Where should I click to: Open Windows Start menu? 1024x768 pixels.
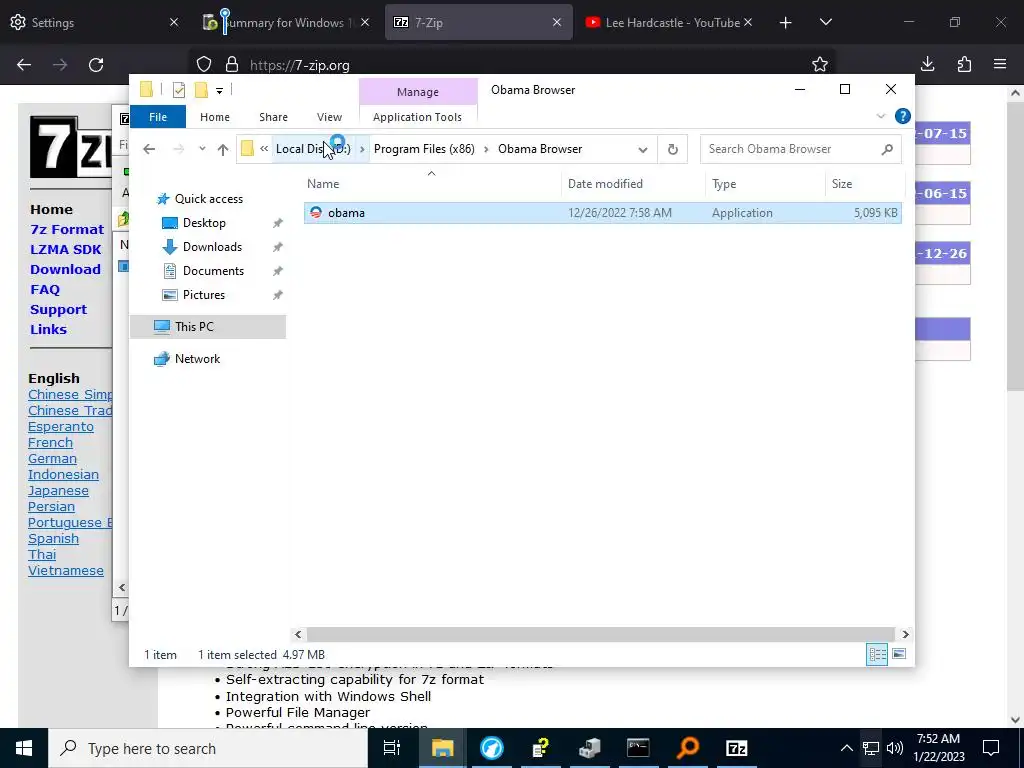coord(24,748)
